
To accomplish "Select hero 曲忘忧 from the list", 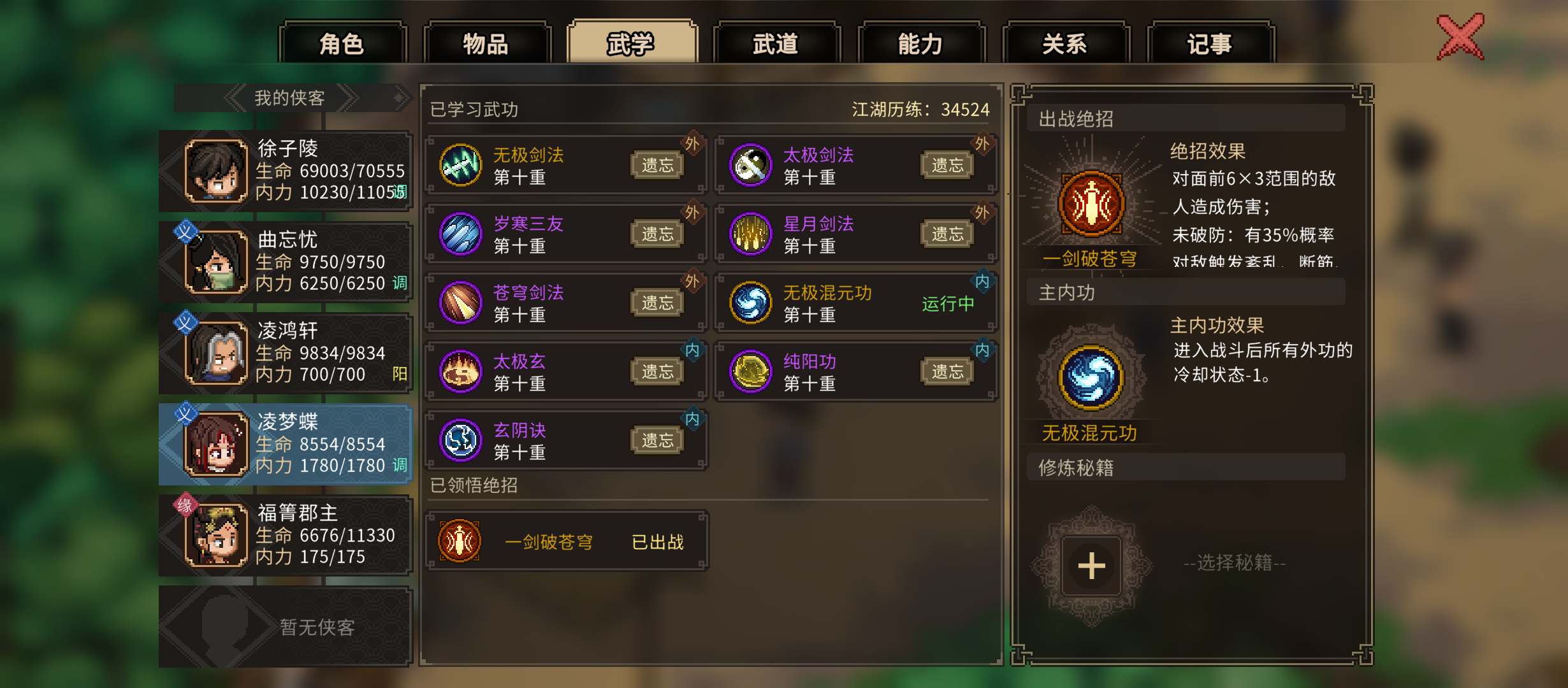I will point(286,262).
